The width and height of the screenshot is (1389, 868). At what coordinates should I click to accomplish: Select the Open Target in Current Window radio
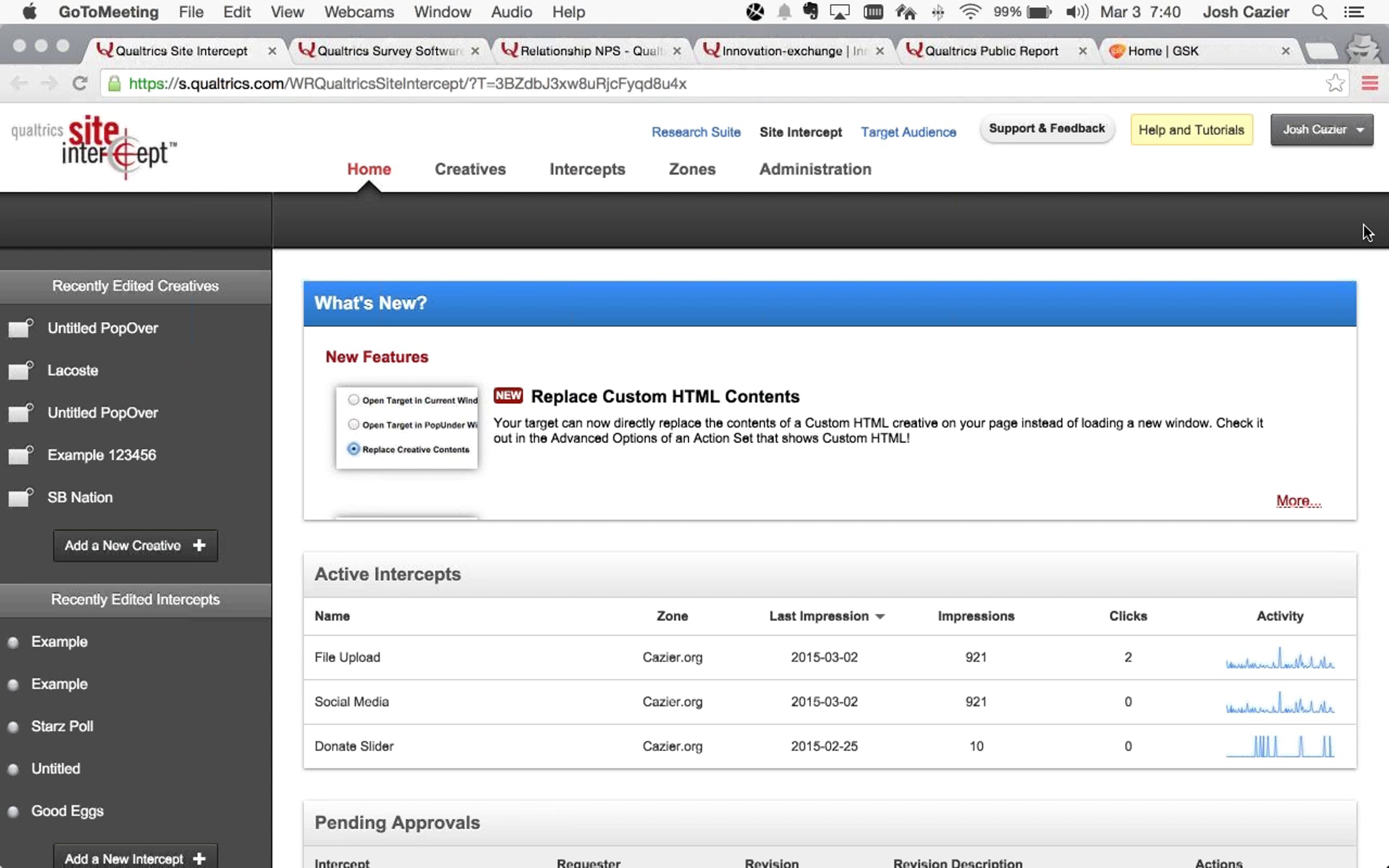354,400
